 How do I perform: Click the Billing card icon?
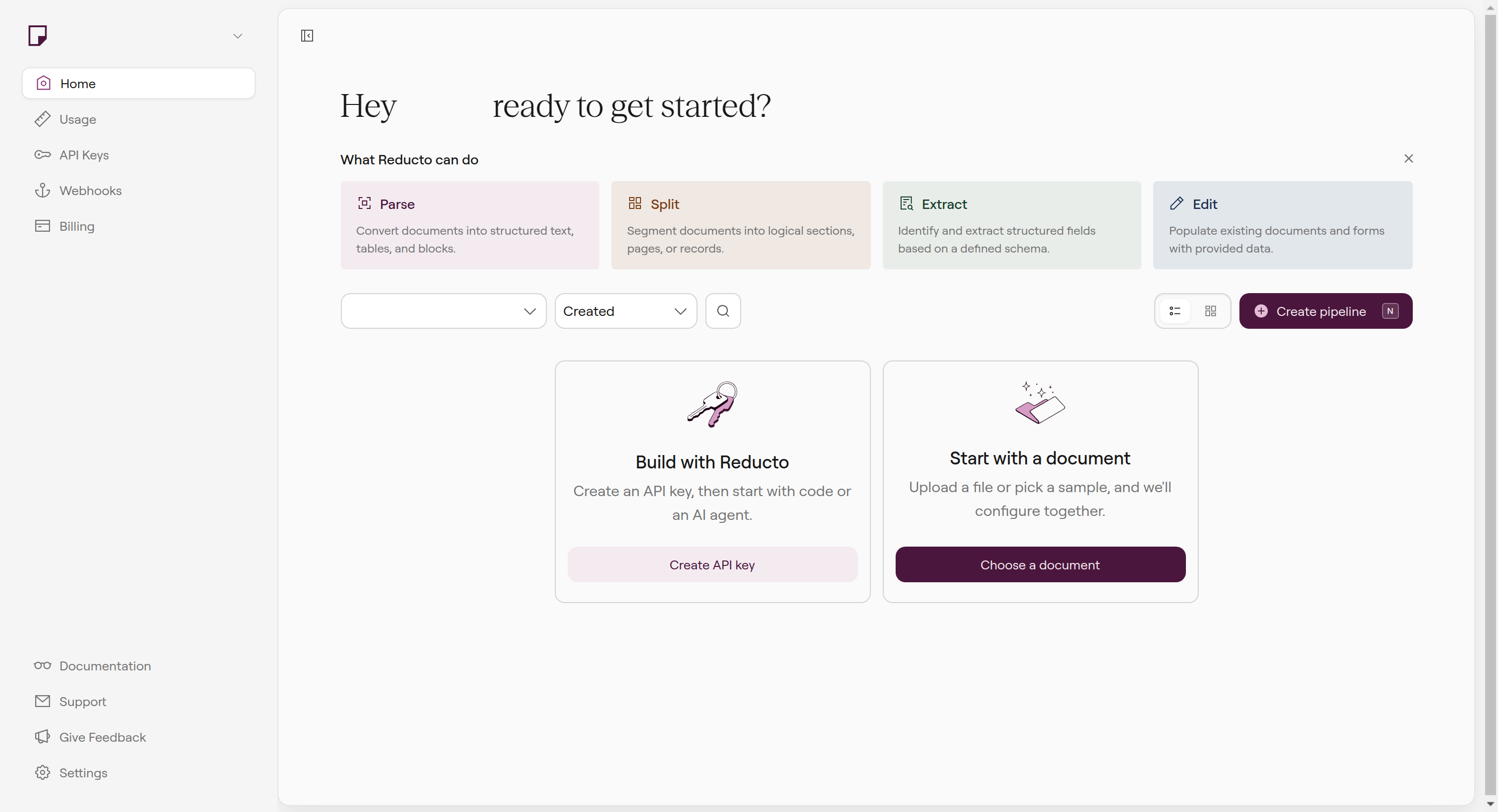click(43, 226)
